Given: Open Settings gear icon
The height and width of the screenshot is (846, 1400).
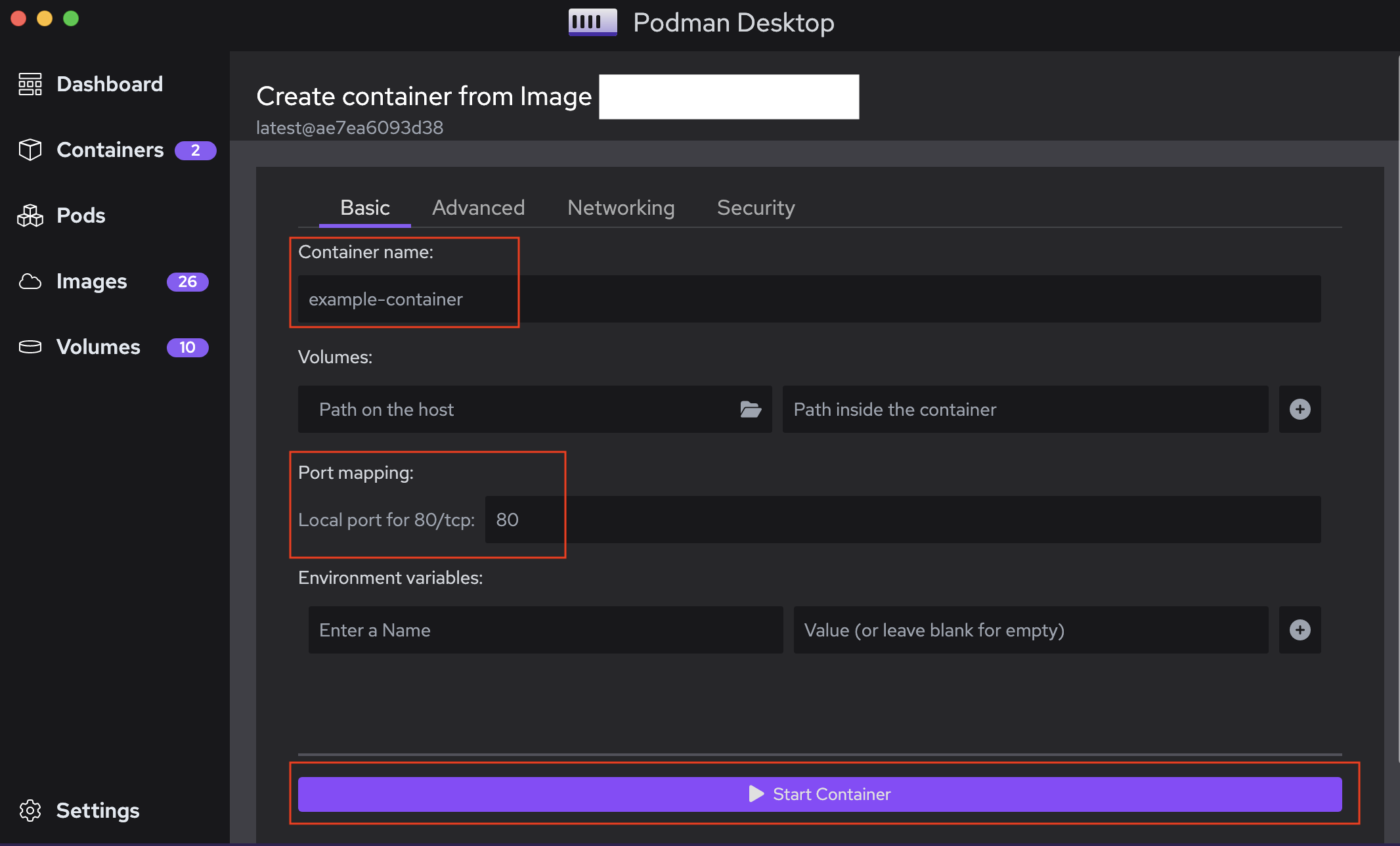Looking at the screenshot, I should (30, 811).
